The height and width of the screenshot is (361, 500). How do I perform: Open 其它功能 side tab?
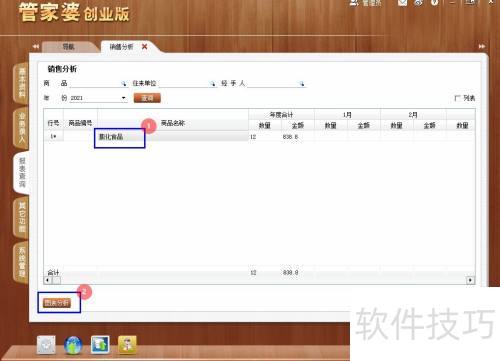pos(22,217)
